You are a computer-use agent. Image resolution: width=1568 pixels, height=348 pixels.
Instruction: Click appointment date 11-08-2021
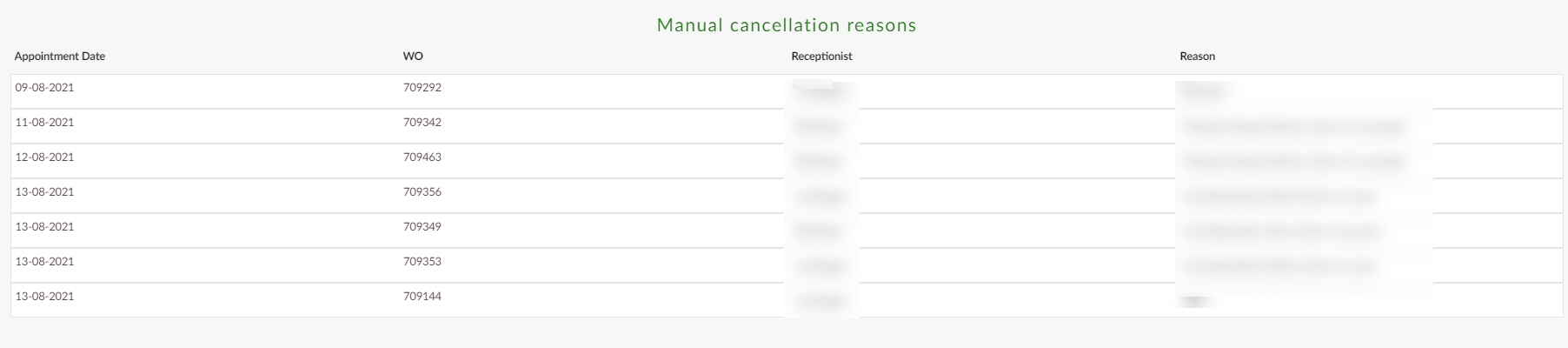(x=44, y=123)
